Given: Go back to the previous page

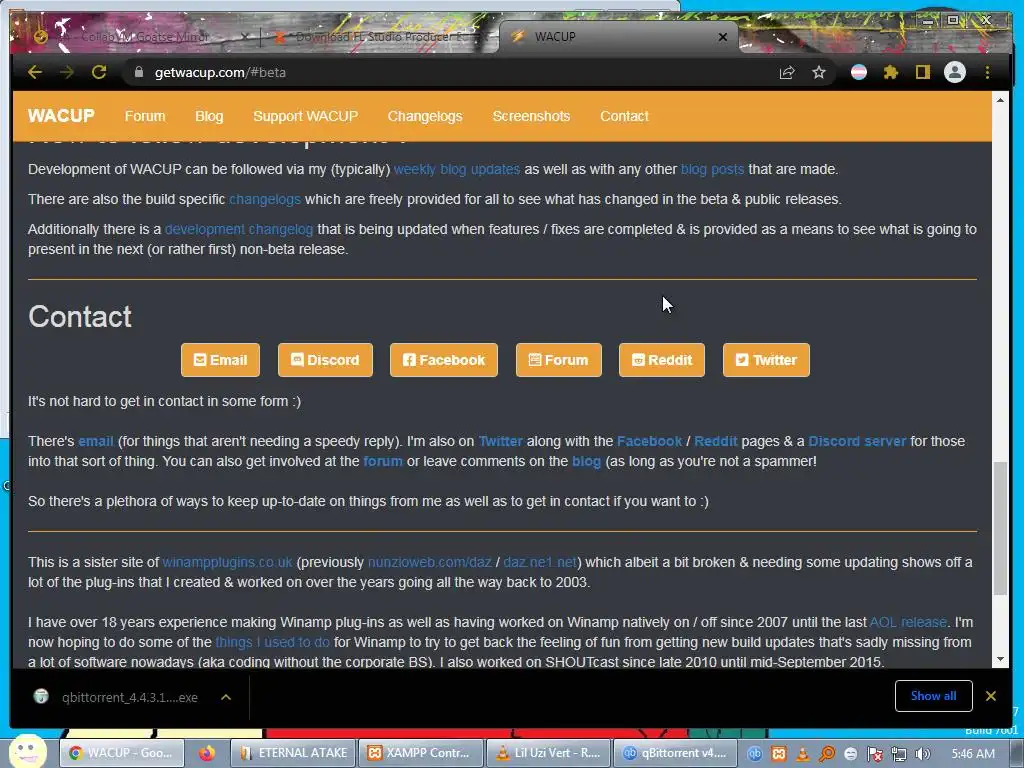Looking at the screenshot, I should click(35, 72).
